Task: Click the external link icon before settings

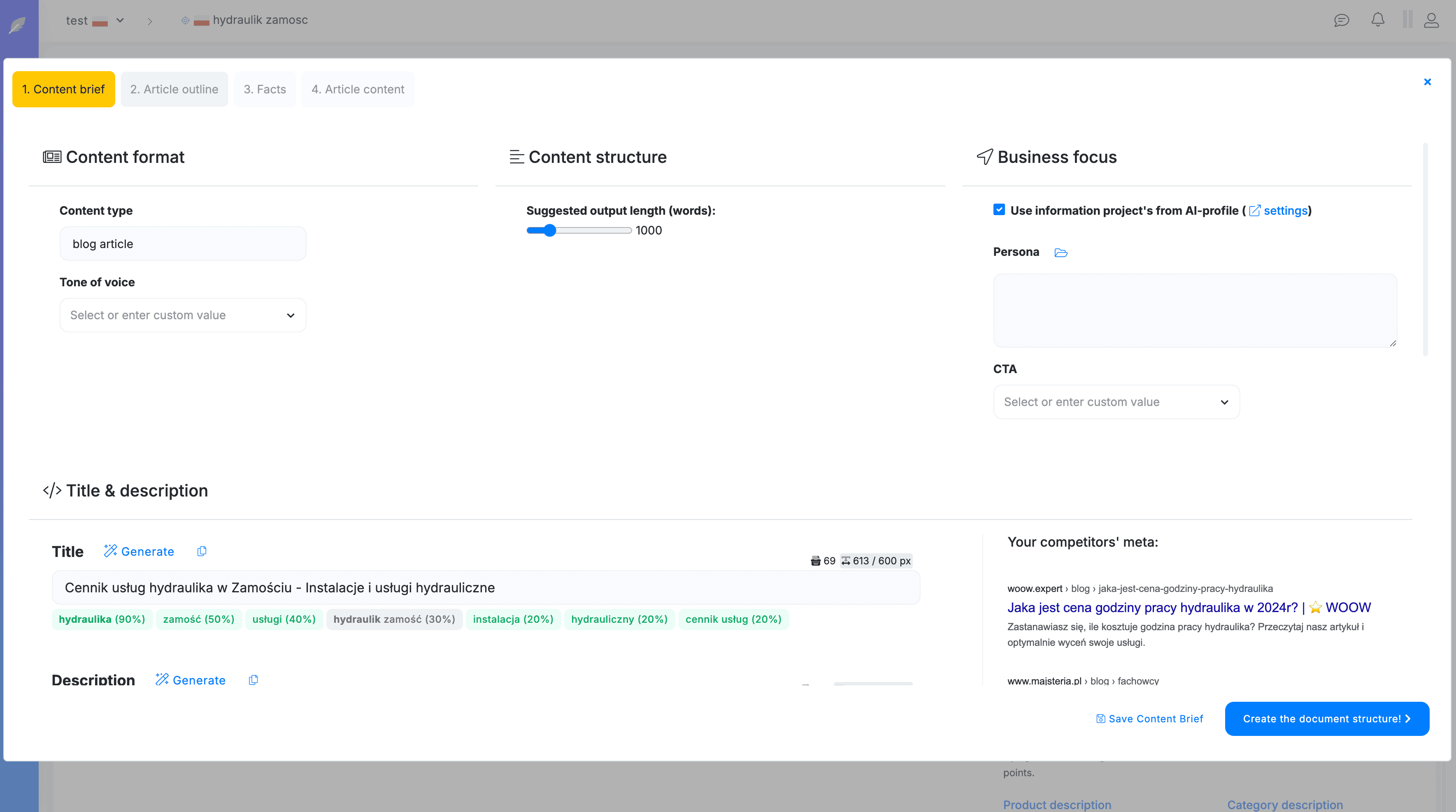Action: click(x=1254, y=211)
